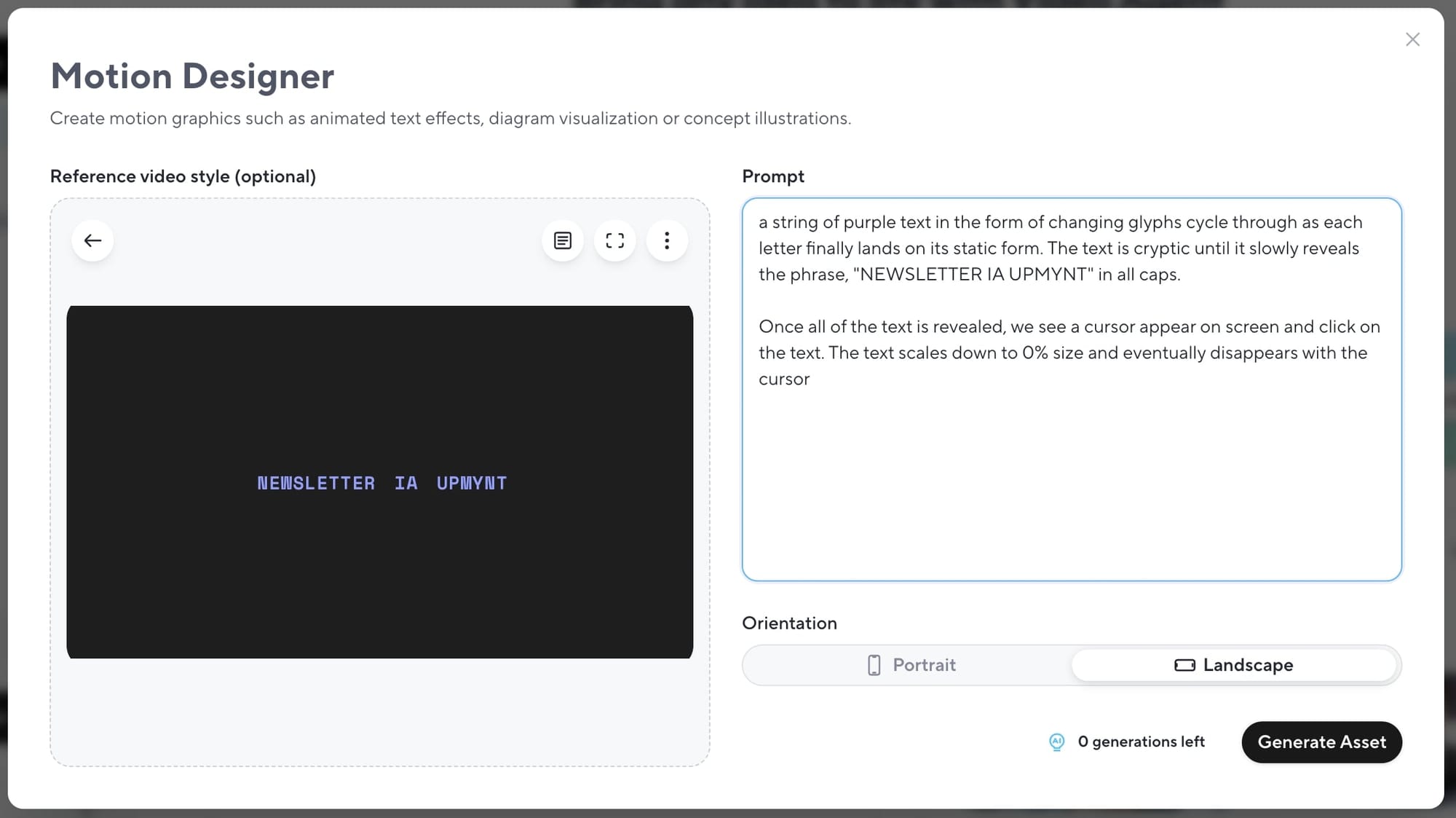
Task: Open the script/notes icon above the video
Action: (562, 240)
